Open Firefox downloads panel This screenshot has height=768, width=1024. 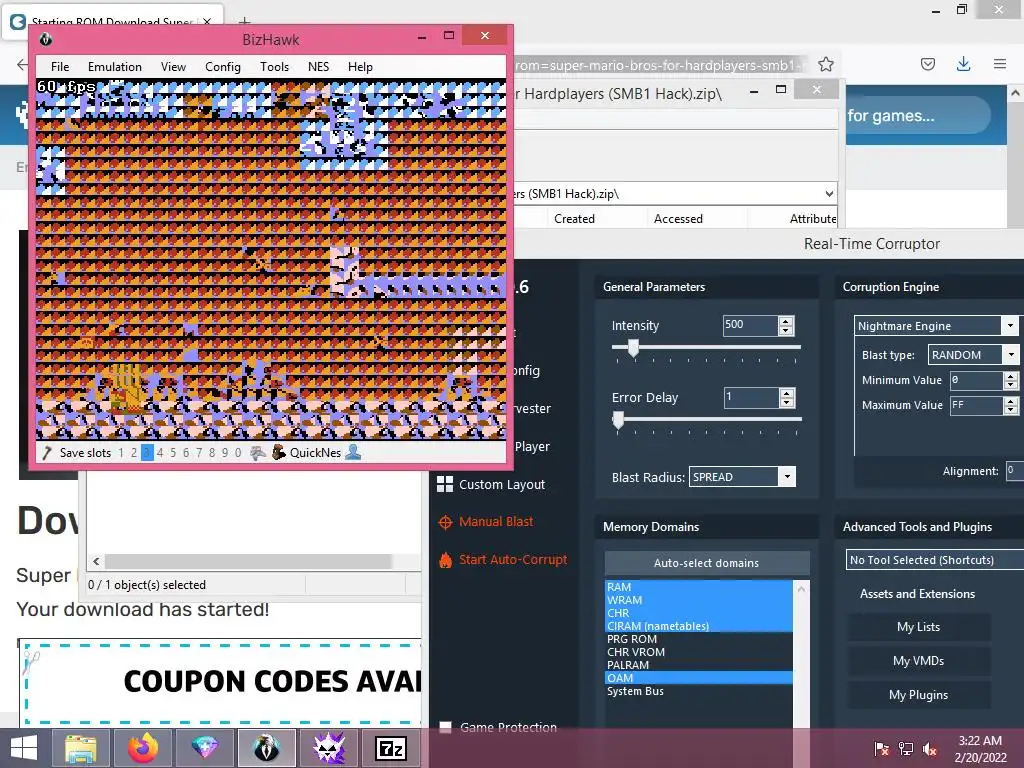click(x=963, y=64)
